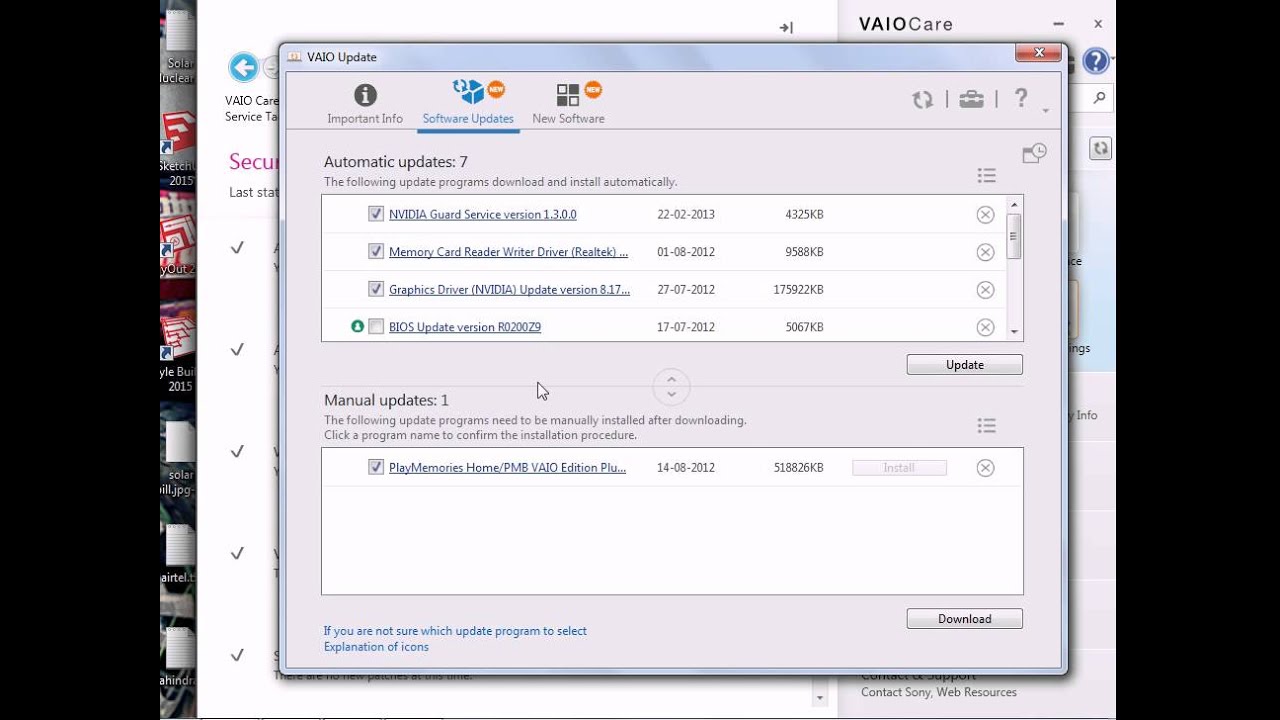Click the 'Manual updates: 1' heading
Screen dimensions: 1280x720
(x=386, y=400)
